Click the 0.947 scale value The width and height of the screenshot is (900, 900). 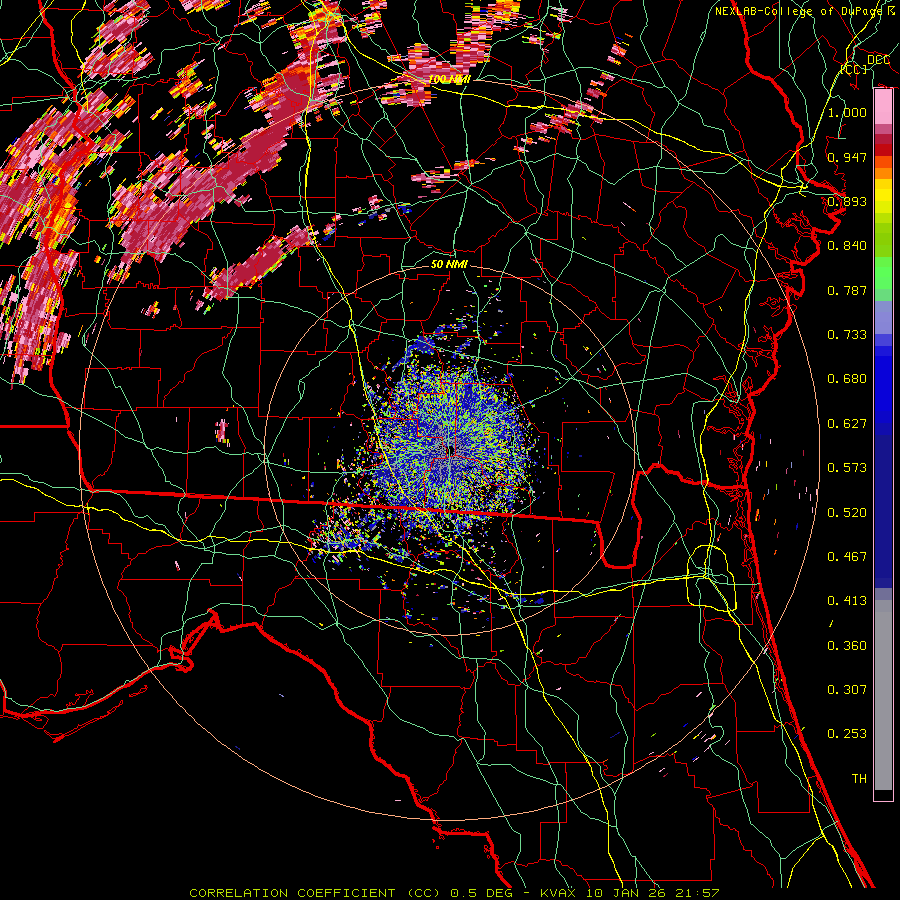(x=847, y=157)
